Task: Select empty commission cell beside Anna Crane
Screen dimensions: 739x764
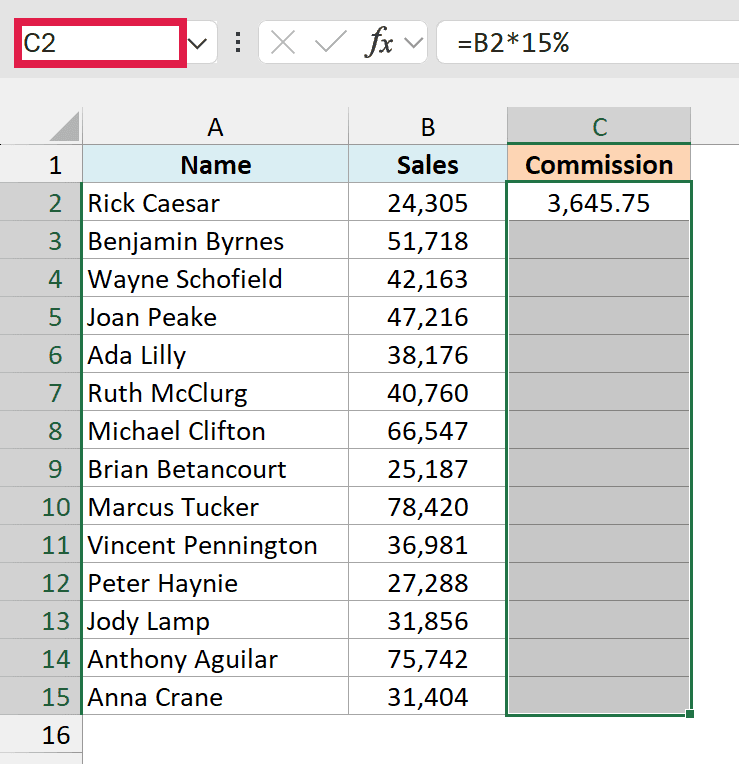Action: coord(599,697)
